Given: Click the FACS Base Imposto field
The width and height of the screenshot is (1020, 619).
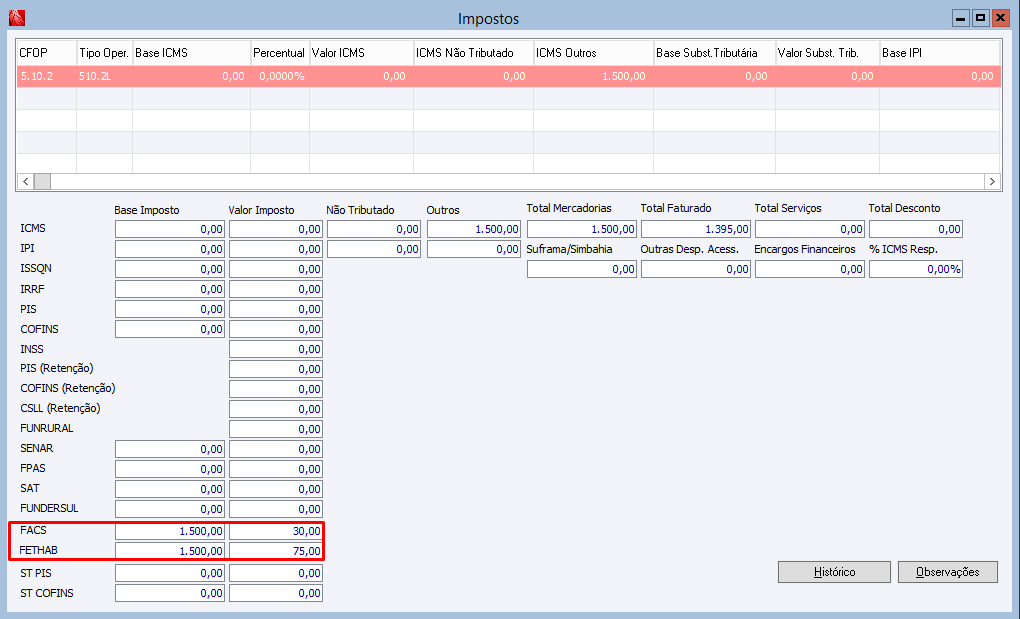Looking at the screenshot, I should pyautogui.click(x=170, y=531).
